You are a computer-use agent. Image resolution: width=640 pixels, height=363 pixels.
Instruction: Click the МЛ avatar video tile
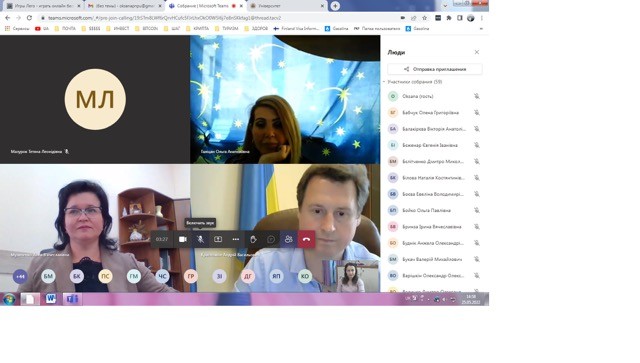tap(95, 100)
